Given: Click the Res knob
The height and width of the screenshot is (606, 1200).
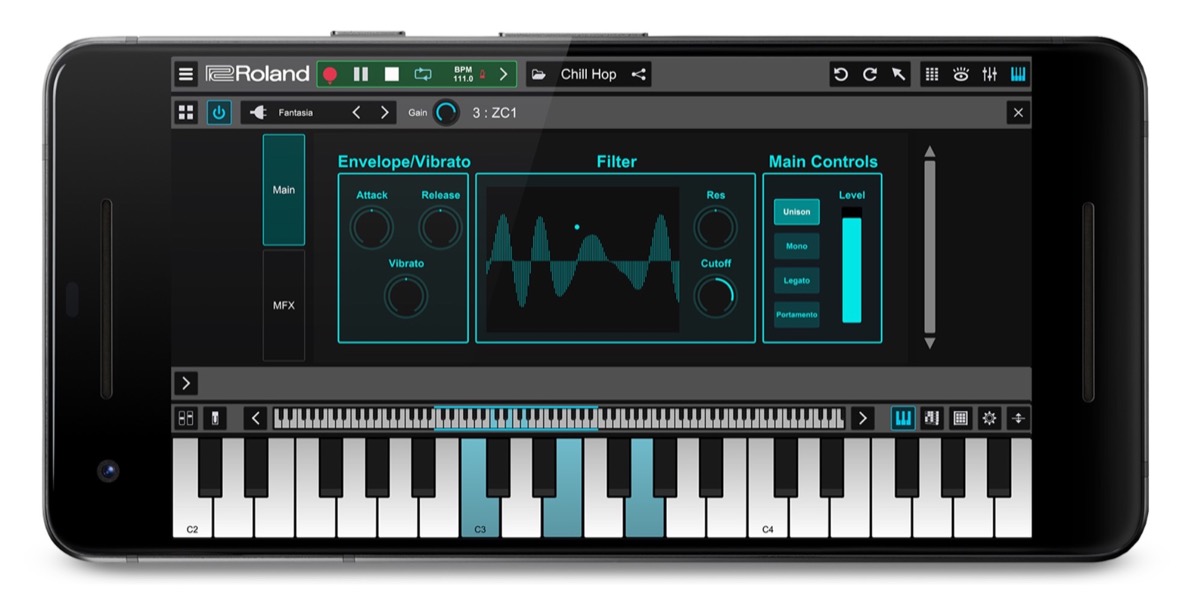Looking at the screenshot, I should (715, 228).
